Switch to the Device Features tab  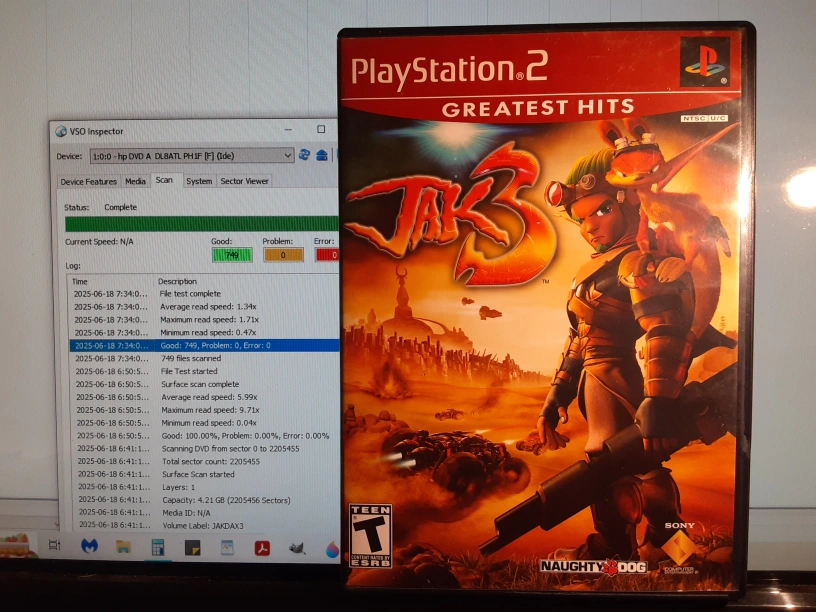point(88,181)
